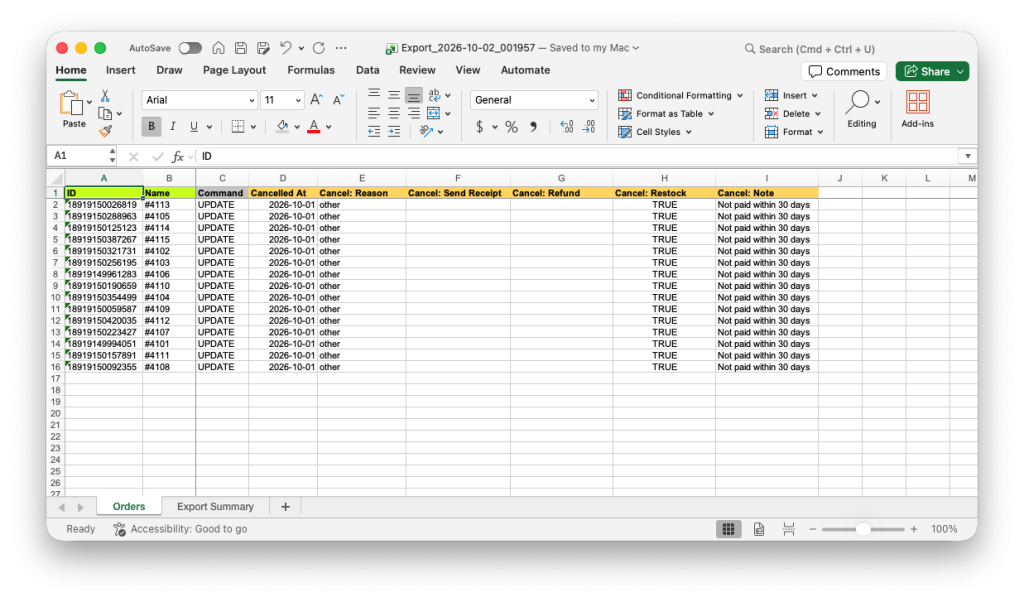
Task: Open the Undo history dropdown arrow
Action: tap(301, 48)
